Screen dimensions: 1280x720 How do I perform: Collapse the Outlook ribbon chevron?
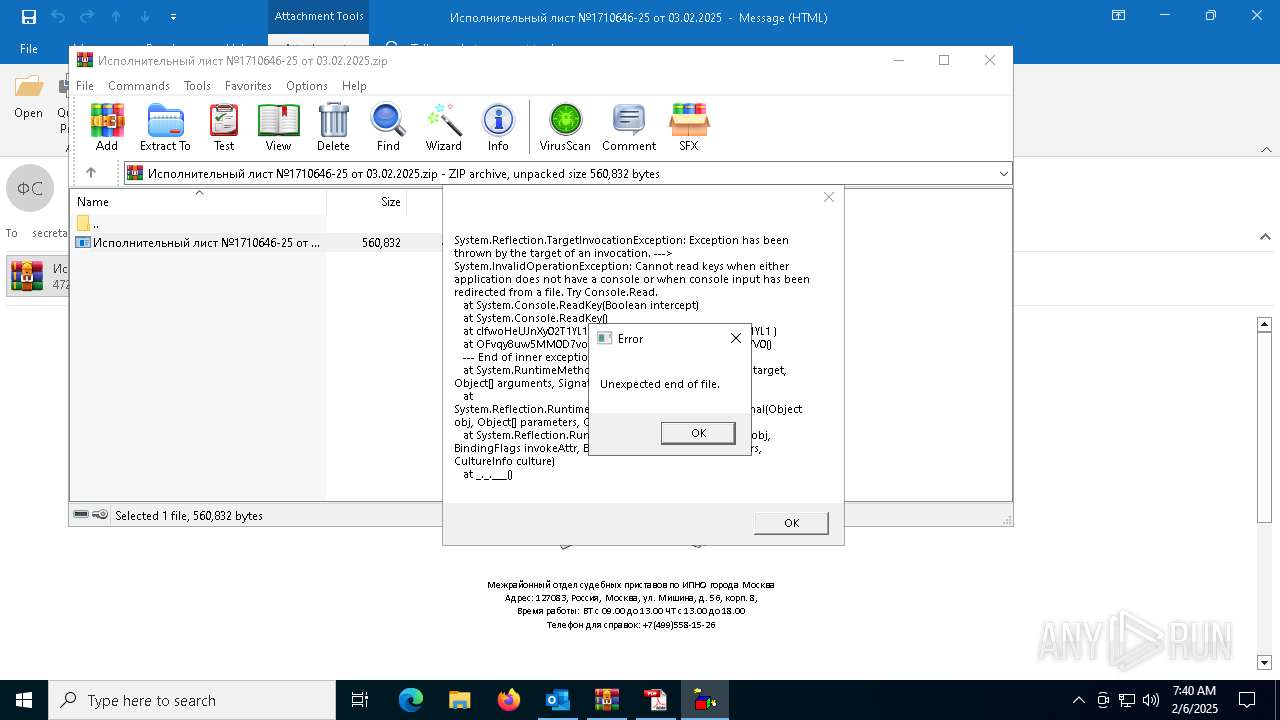(1265, 148)
